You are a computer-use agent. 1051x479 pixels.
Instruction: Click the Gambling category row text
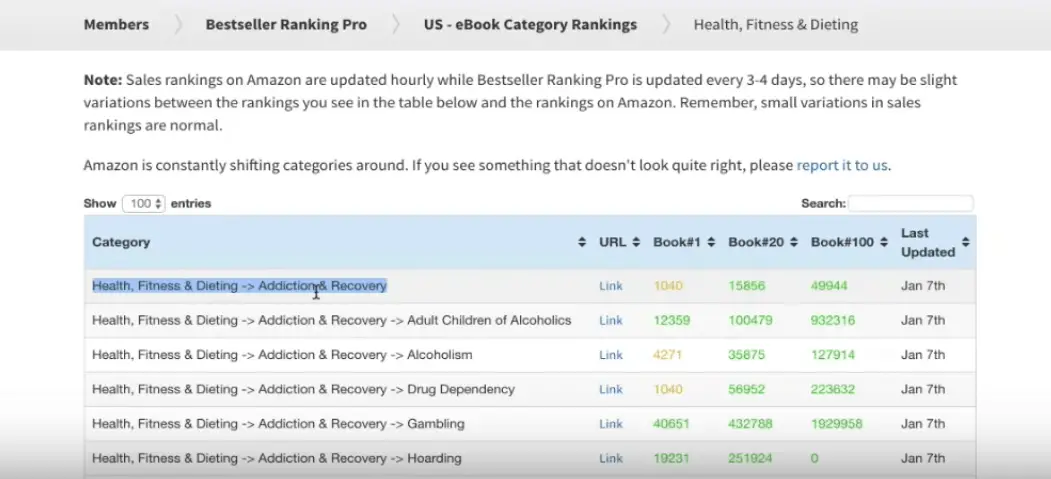(278, 424)
